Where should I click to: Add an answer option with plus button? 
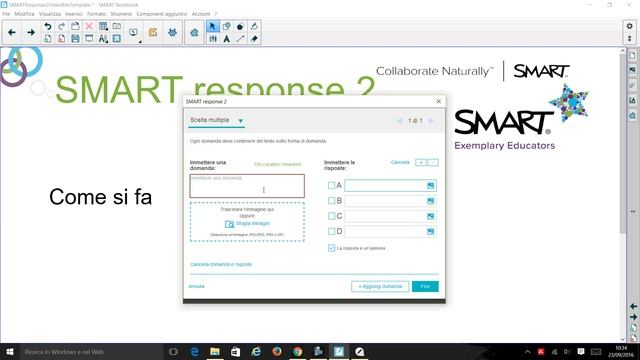tap(421, 162)
